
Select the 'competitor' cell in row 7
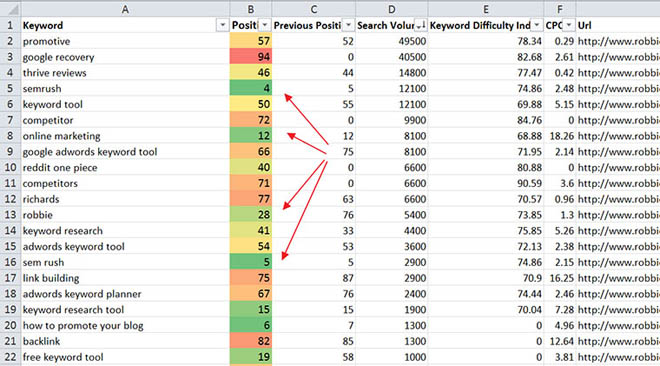125,120
